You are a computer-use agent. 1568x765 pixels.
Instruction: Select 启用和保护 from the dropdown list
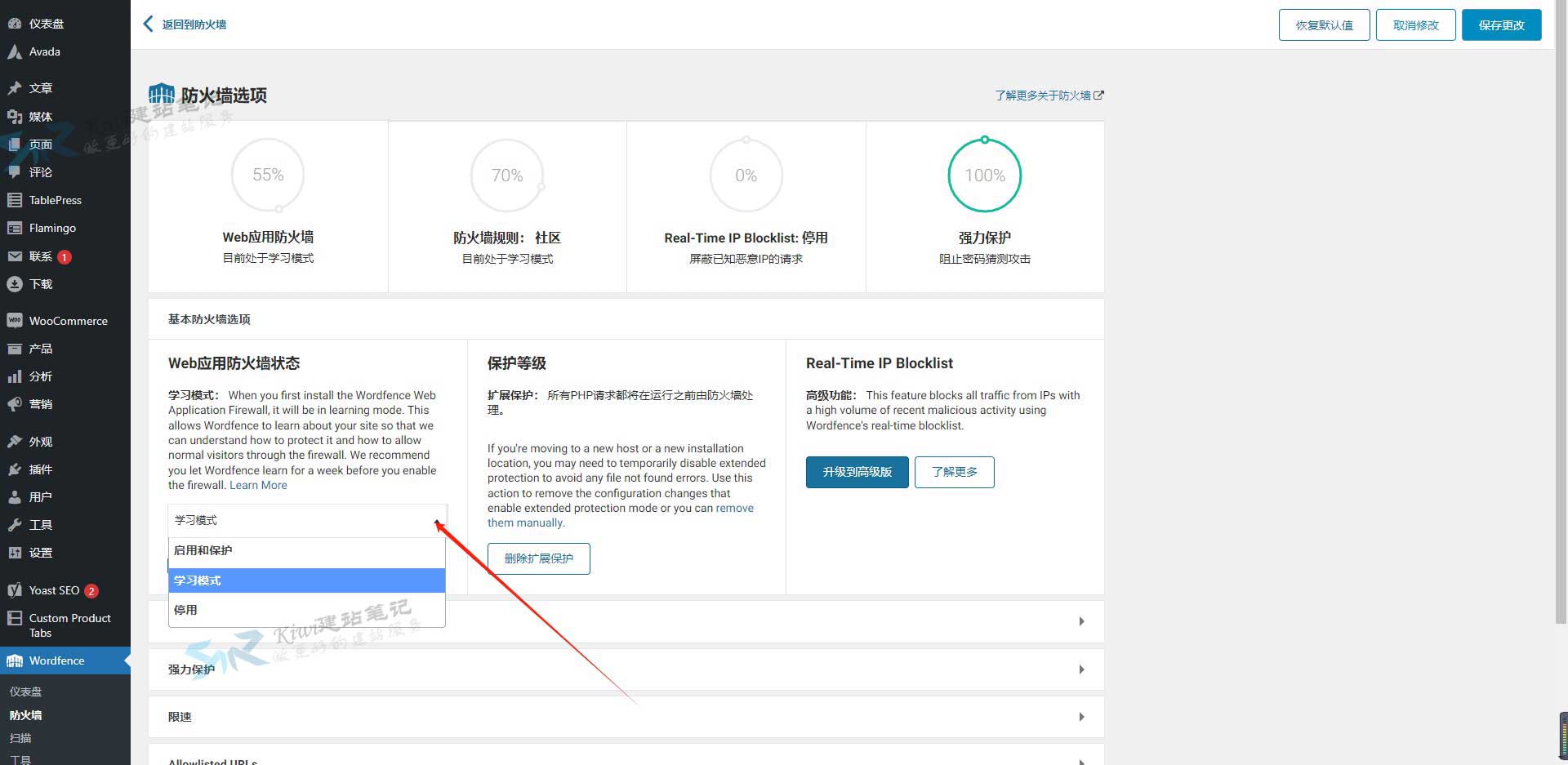pos(307,550)
